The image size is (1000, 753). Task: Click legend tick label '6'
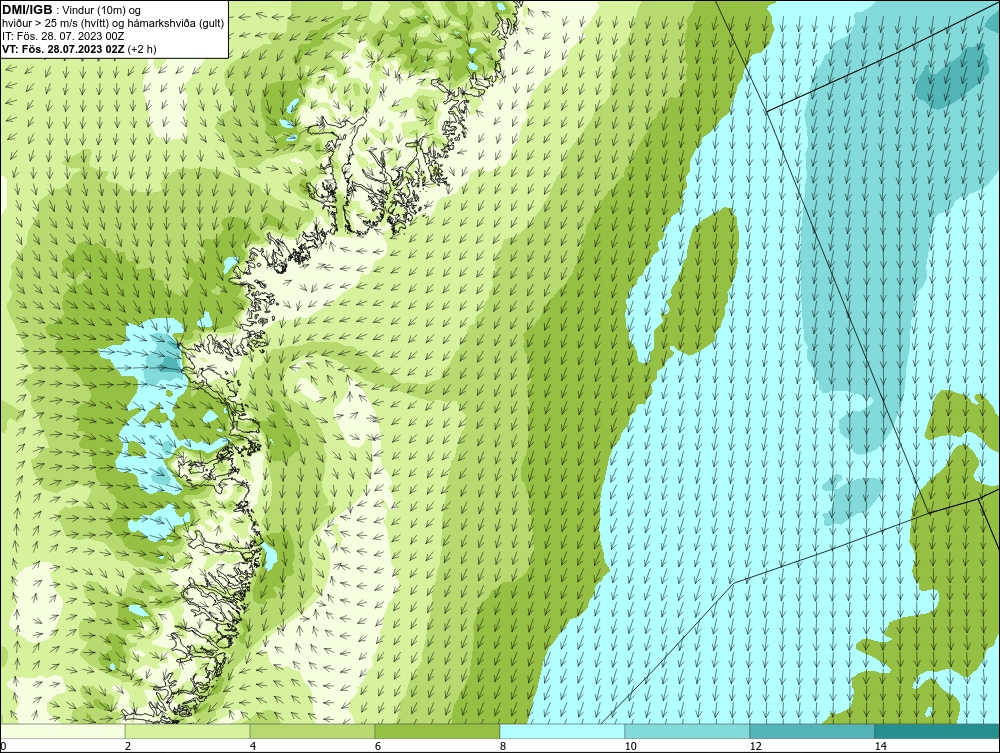(378, 746)
